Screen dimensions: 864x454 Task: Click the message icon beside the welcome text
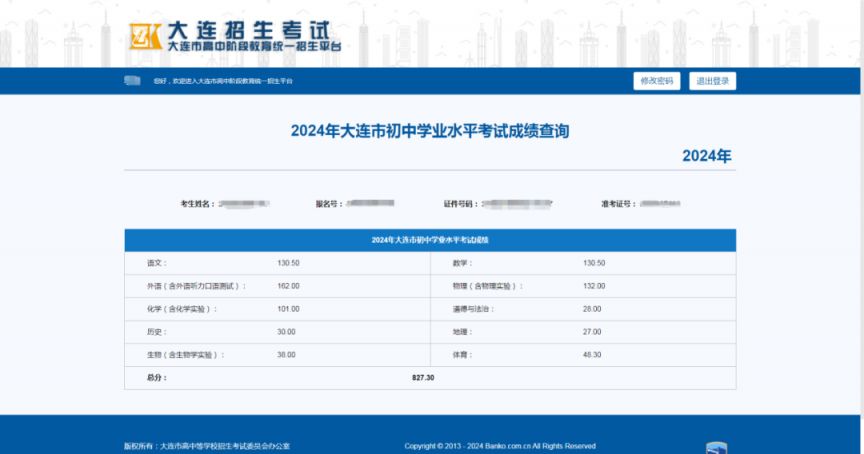tap(132, 81)
